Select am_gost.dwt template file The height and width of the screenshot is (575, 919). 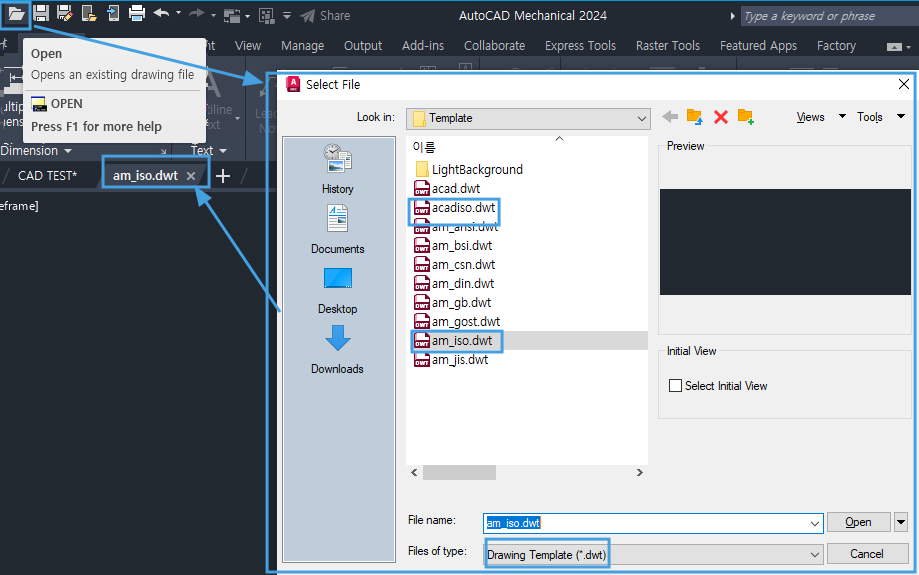coord(457,322)
